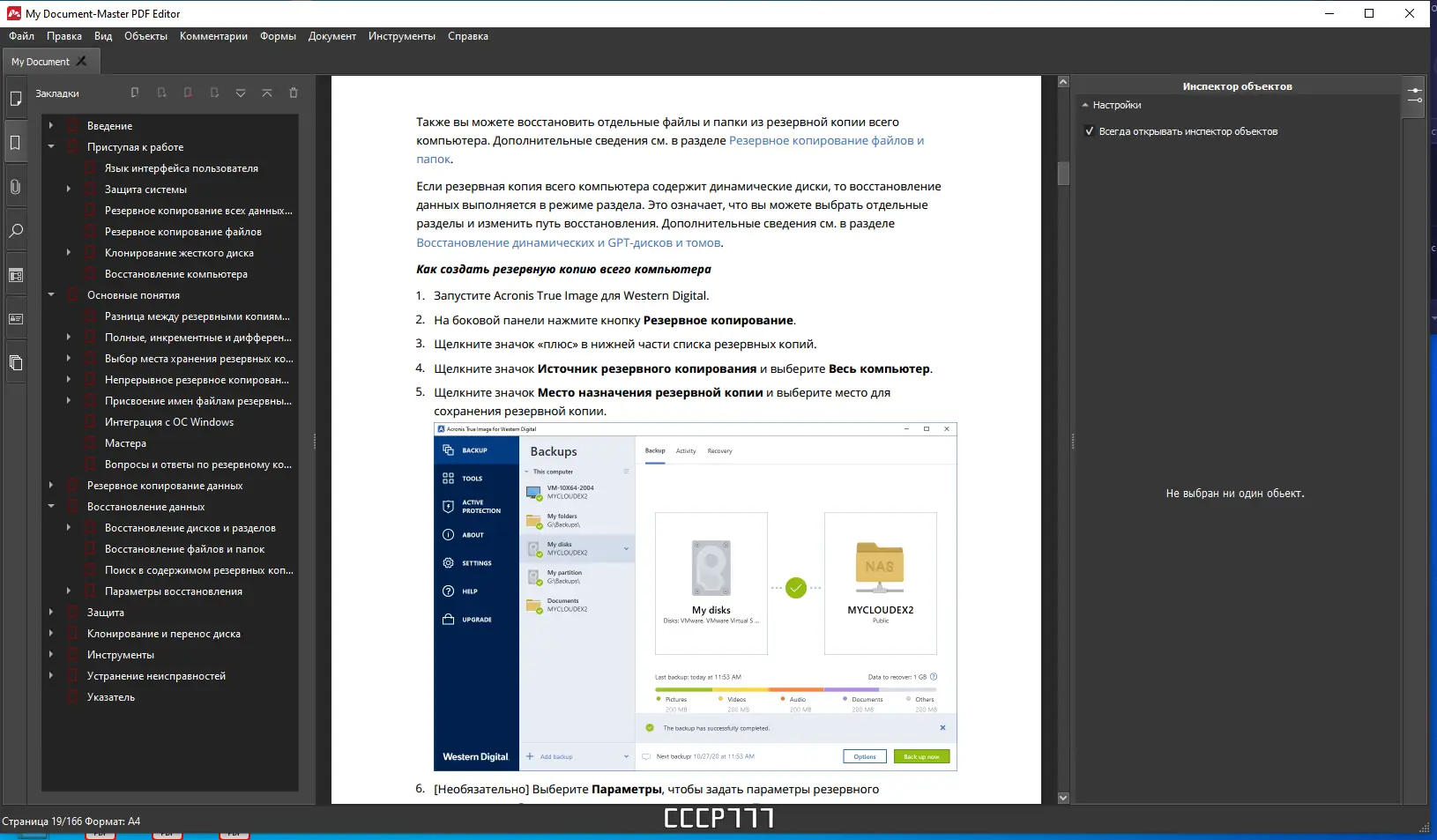Image resolution: width=1437 pixels, height=840 pixels.
Task: Open the Комментарии menu
Action: coord(213,36)
